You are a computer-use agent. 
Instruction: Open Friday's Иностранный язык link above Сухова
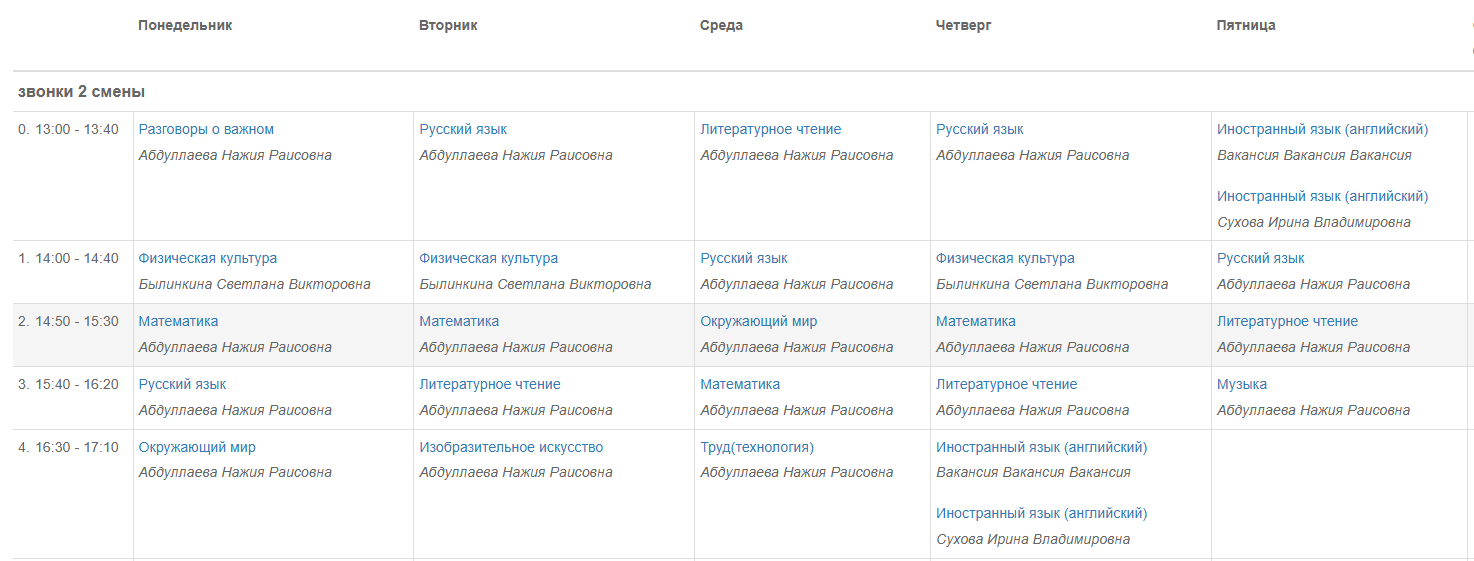click(1323, 196)
